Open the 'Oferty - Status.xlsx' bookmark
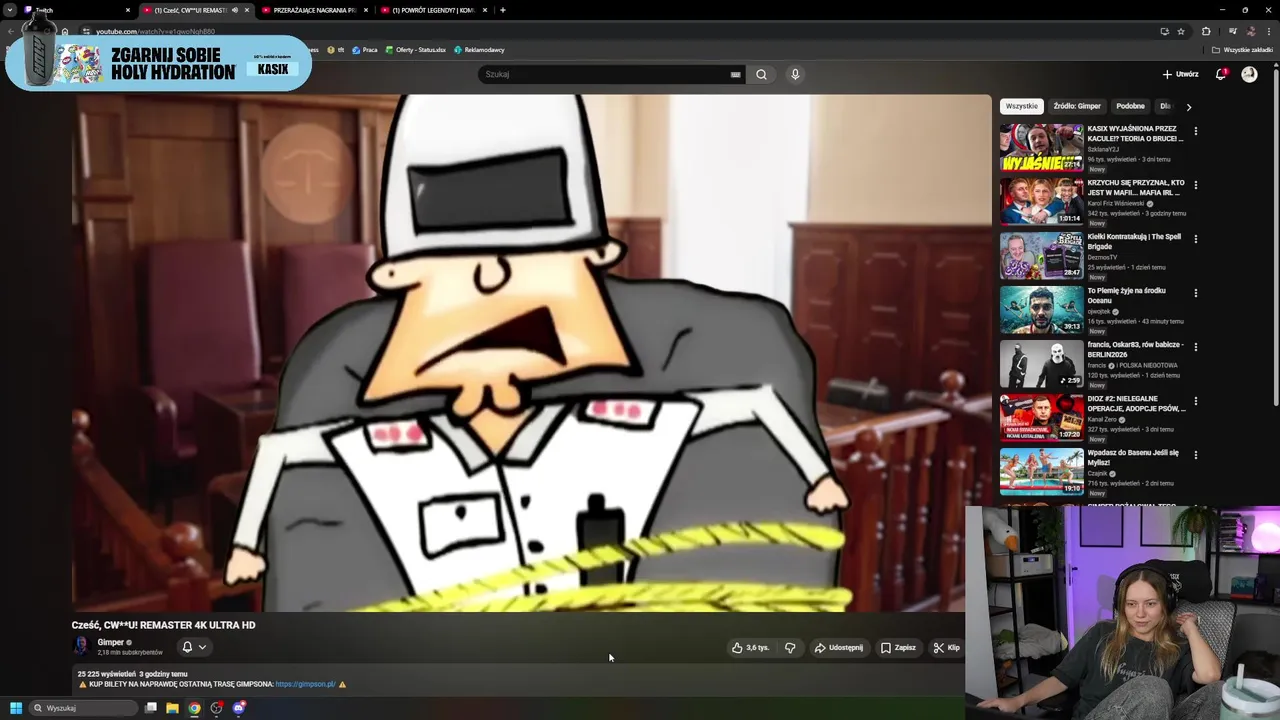 click(415, 50)
